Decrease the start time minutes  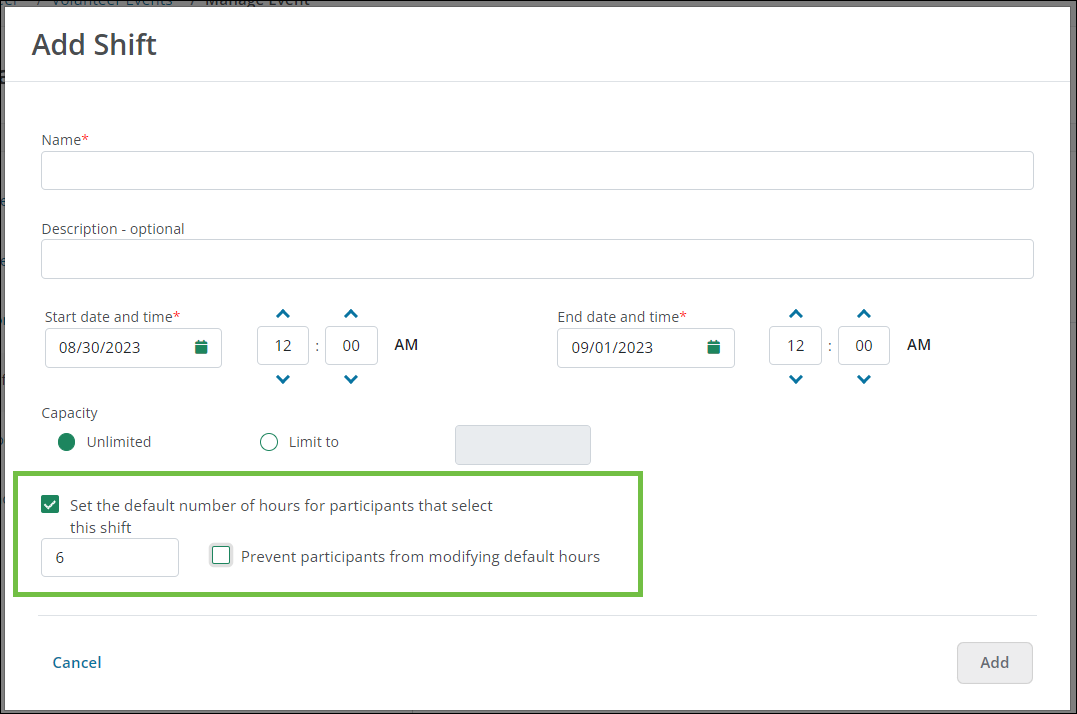point(351,379)
